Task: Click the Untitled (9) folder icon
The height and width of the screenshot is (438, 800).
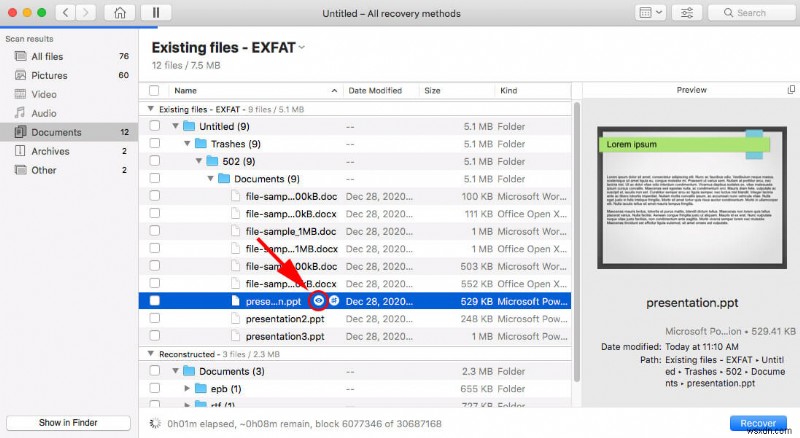Action: pyautogui.click(x=189, y=126)
